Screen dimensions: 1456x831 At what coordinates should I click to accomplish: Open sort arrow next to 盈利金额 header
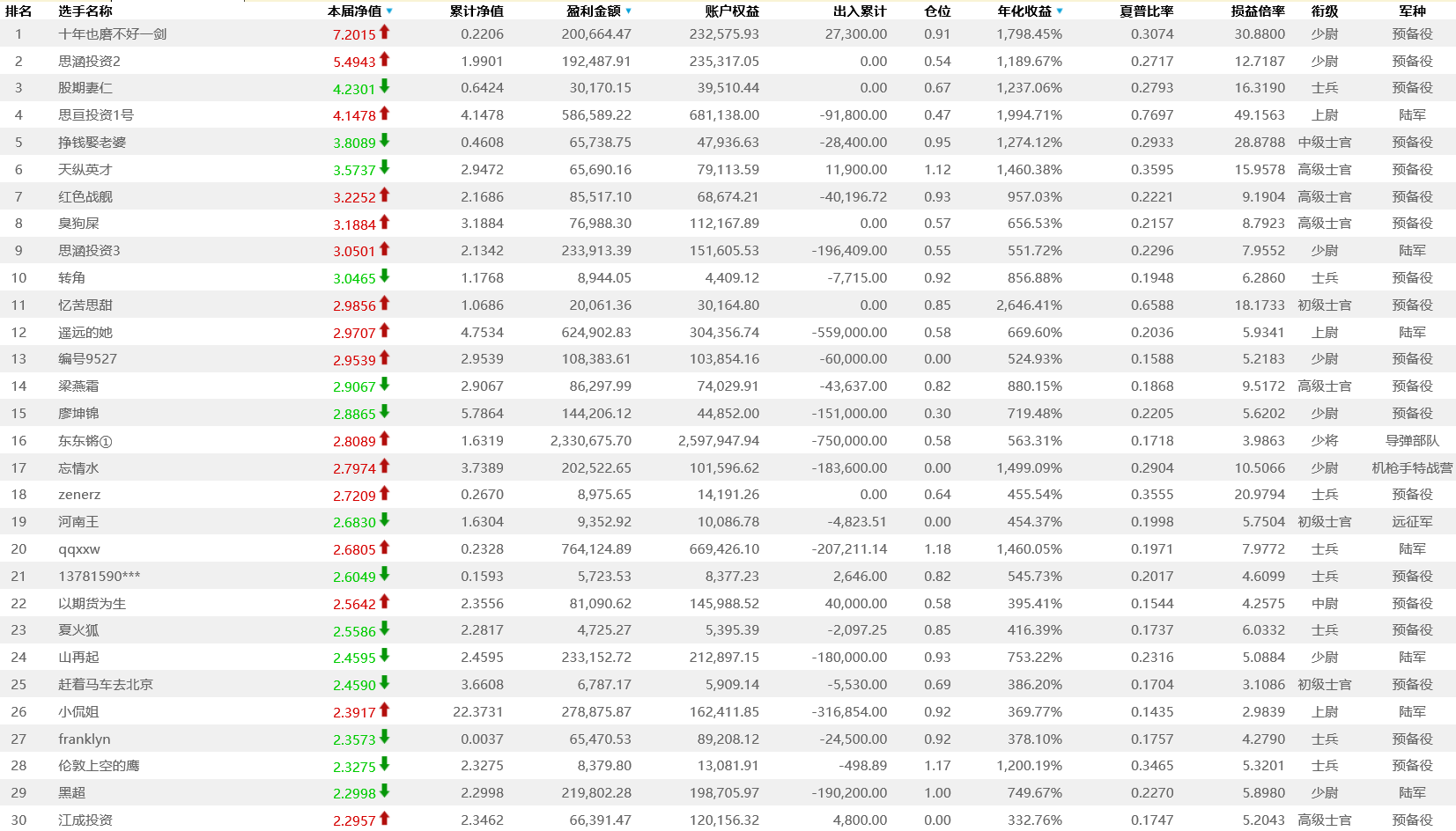pos(628,11)
